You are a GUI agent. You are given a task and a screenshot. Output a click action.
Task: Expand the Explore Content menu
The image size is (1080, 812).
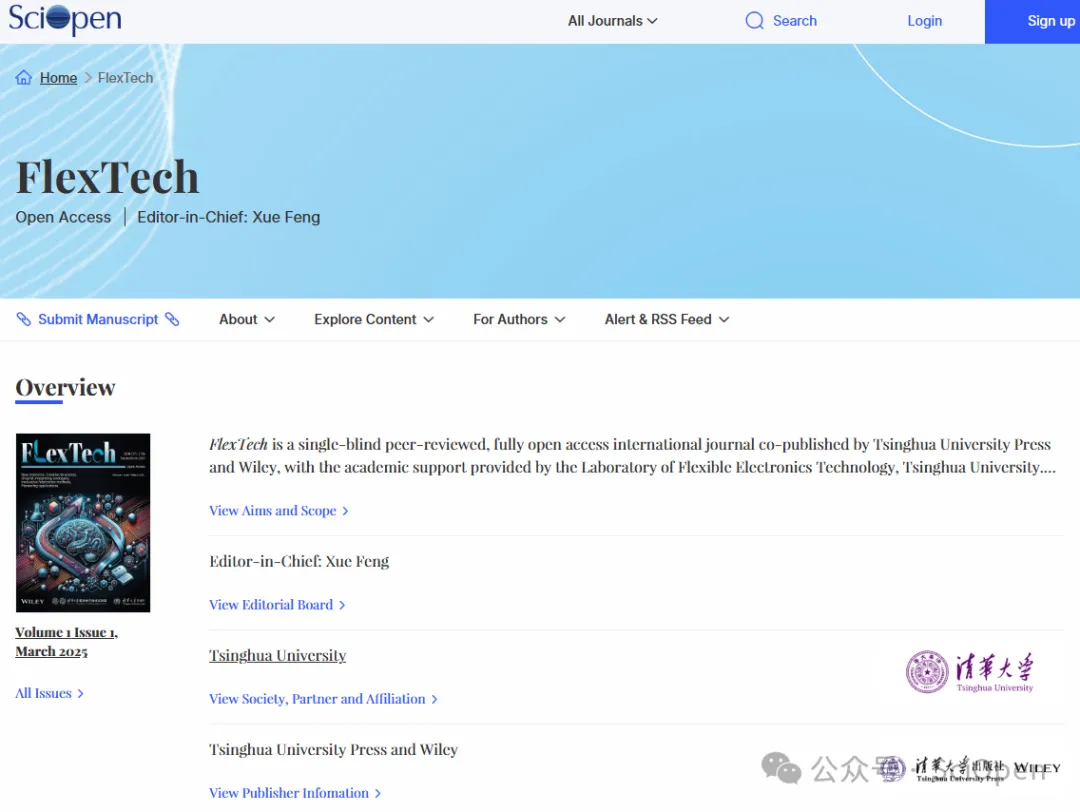(374, 319)
